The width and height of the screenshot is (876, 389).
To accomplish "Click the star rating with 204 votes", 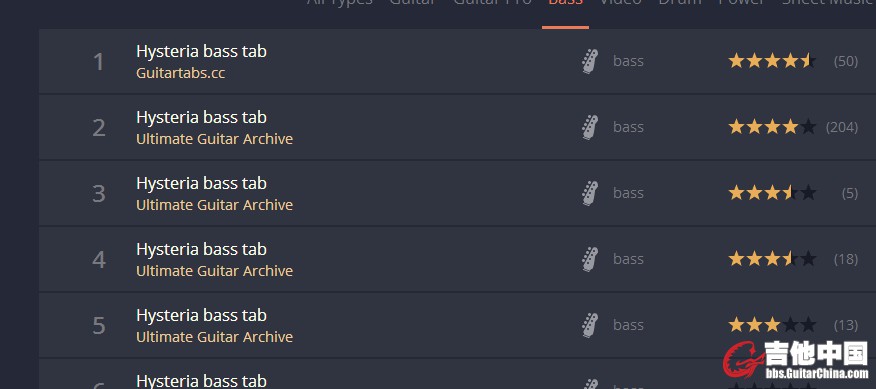I will (772, 127).
